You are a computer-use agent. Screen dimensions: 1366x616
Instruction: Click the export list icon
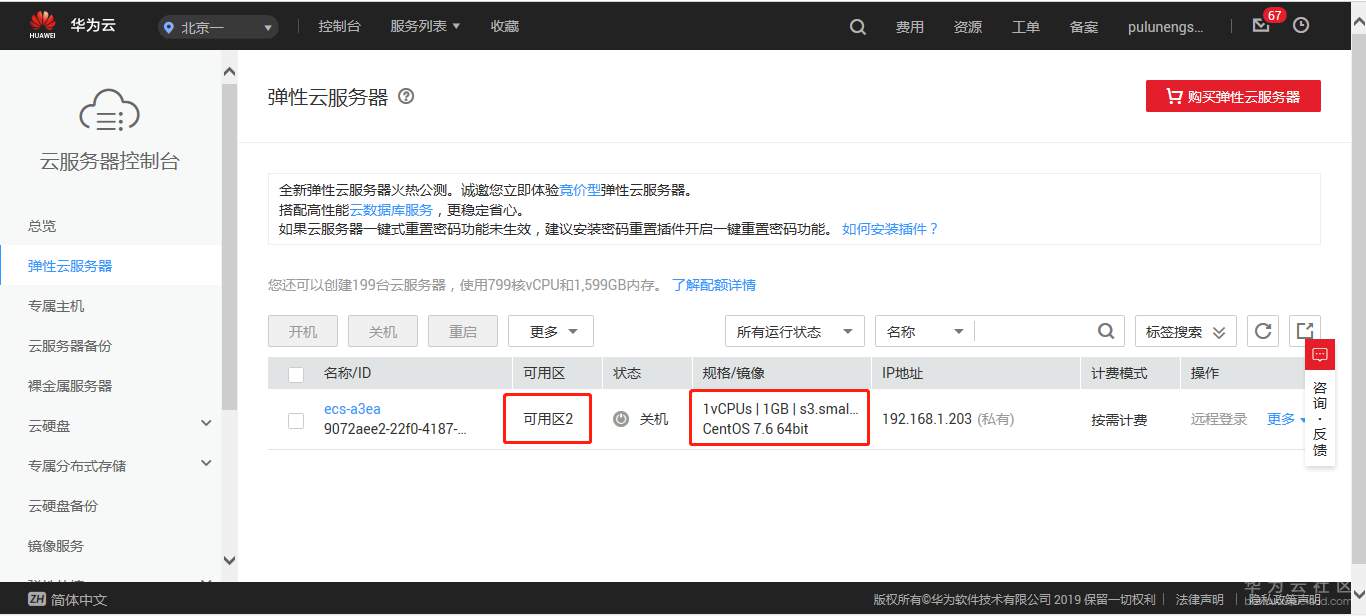pyautogui.click(x=1304, y=331)
